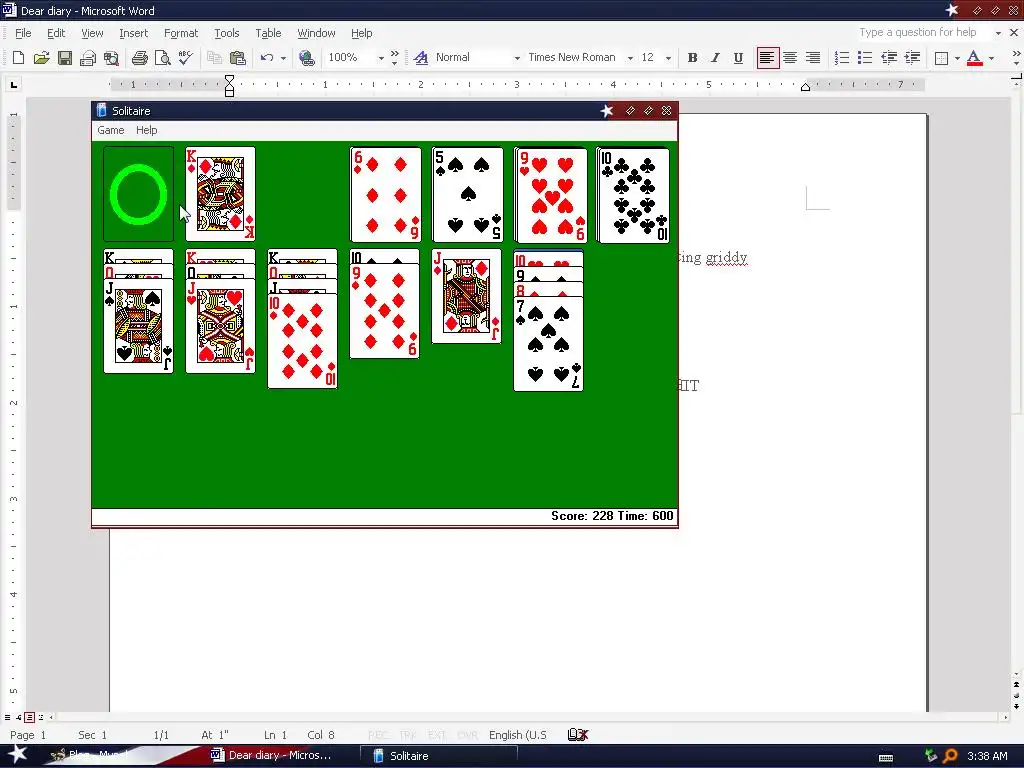Set Center paragraph alignment
This screenshot has width=1024, height=768.
click(x=790, y=57)
